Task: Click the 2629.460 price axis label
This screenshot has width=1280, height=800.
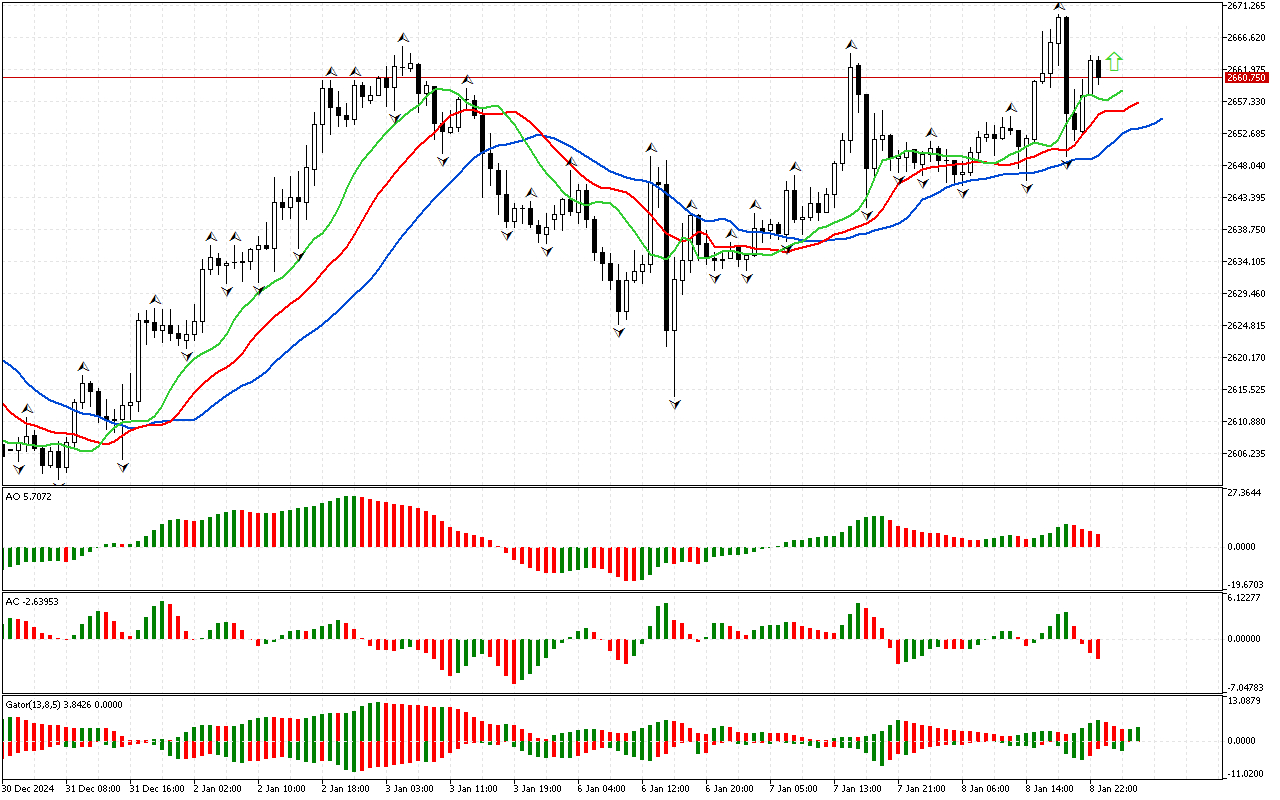Action: coord(1246,294)
